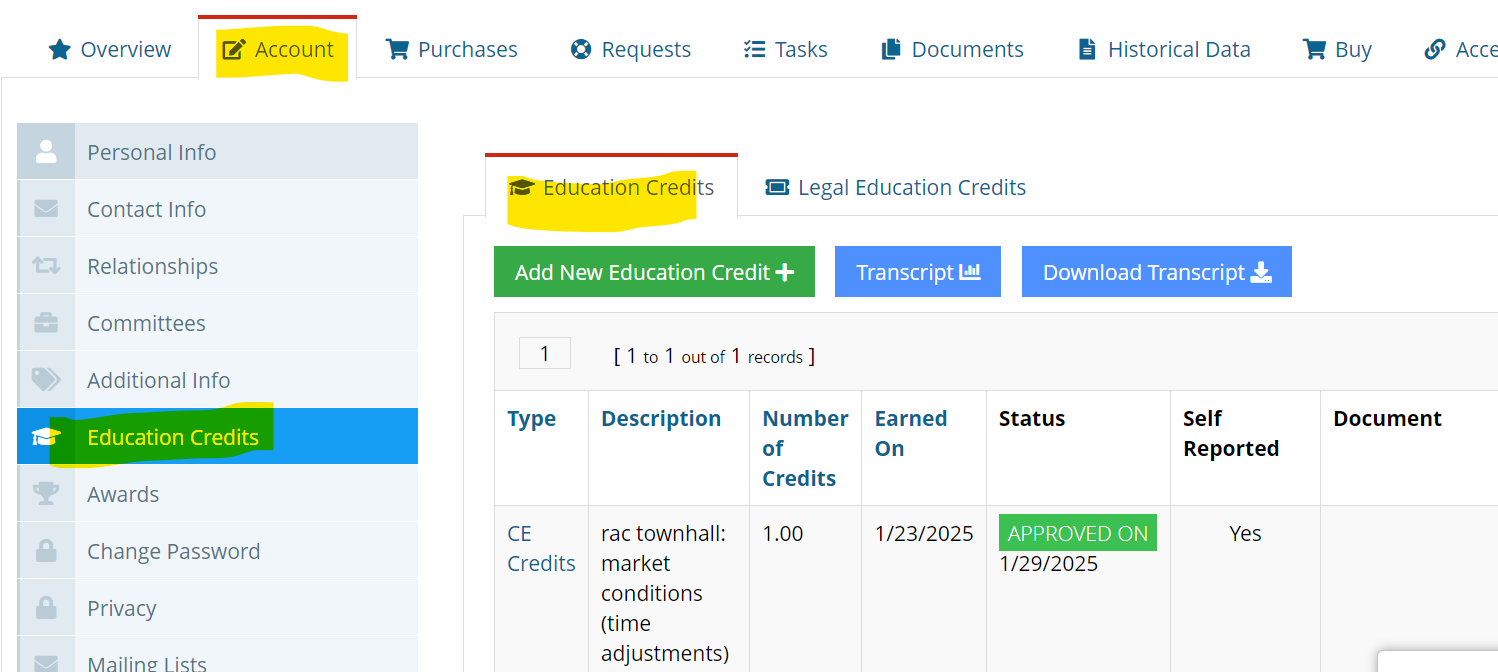The height and width of the screenshot is (672, 1498).
Task: Sort by Earned On column header
Action: (910, 433)
